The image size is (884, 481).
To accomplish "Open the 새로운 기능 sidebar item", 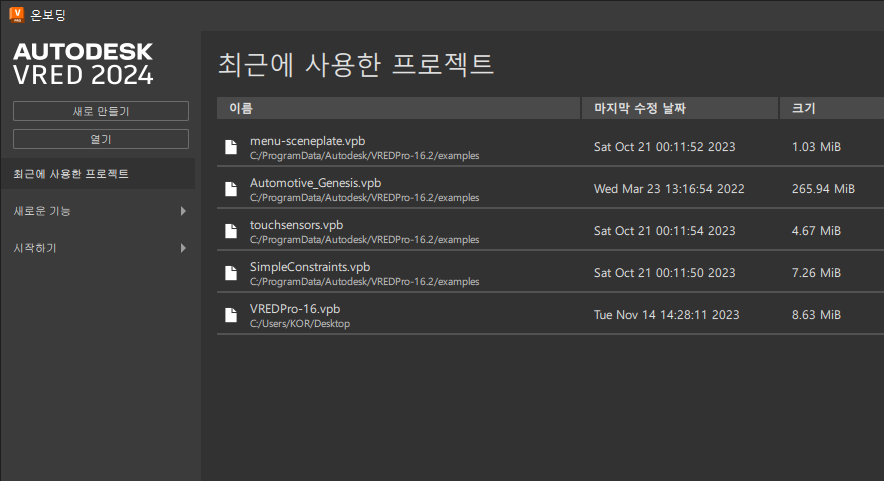I will coord(98,211).
